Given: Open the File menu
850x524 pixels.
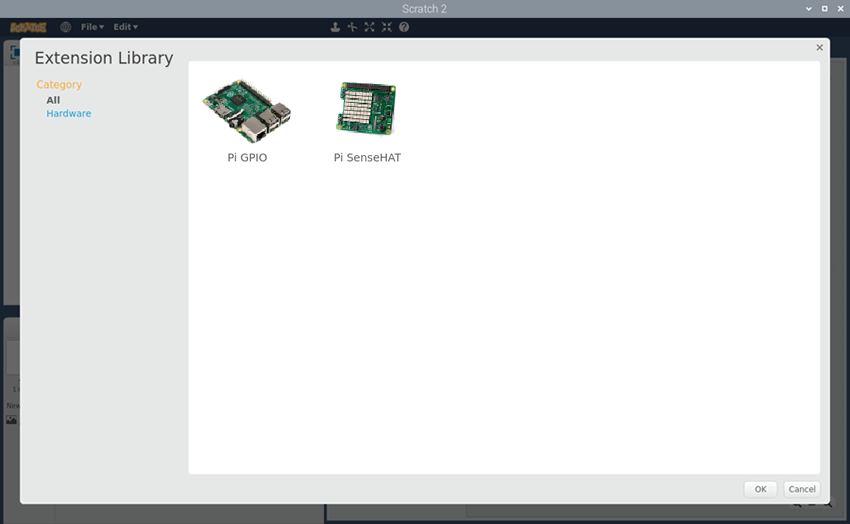Looking at the screenshot, I should 92,27.
